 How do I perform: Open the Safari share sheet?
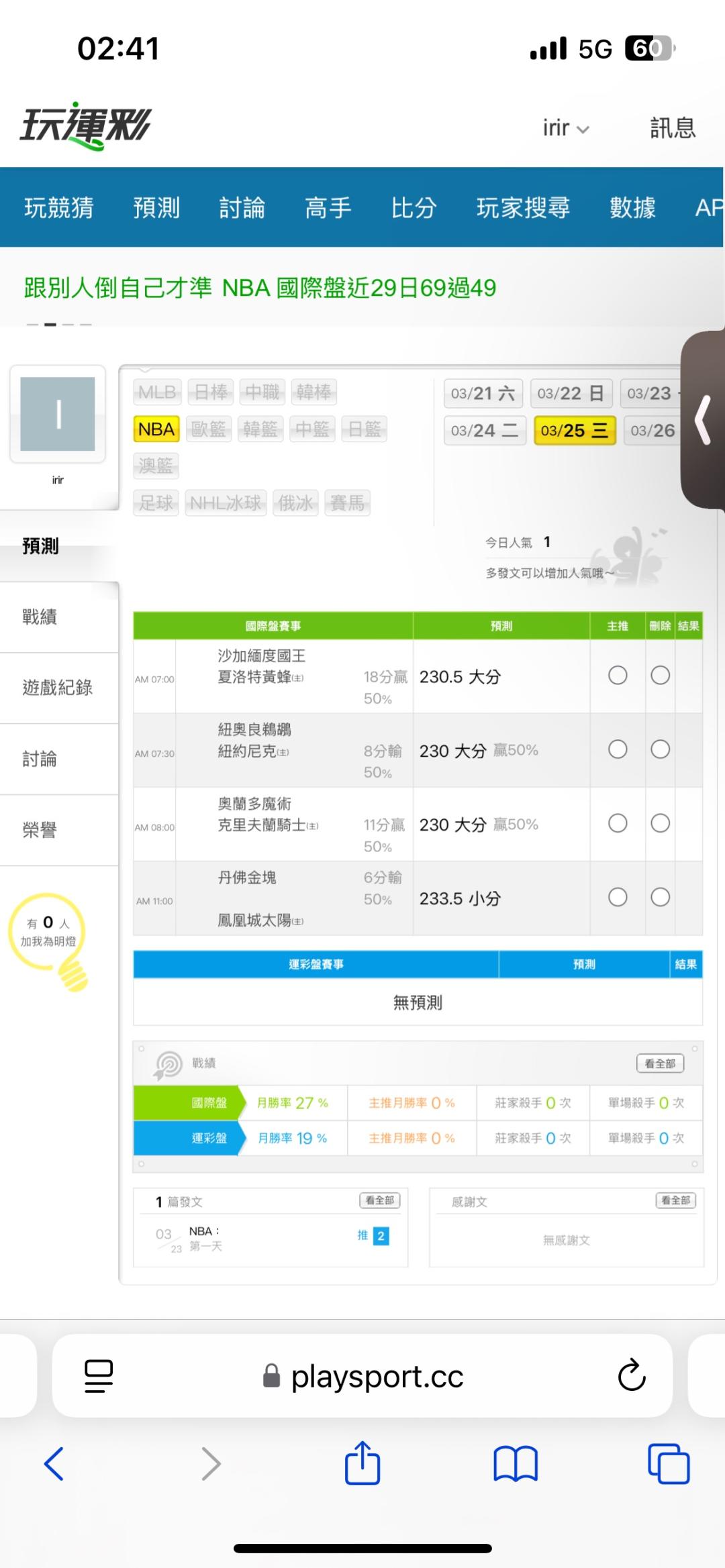[x=362, y=1462]
